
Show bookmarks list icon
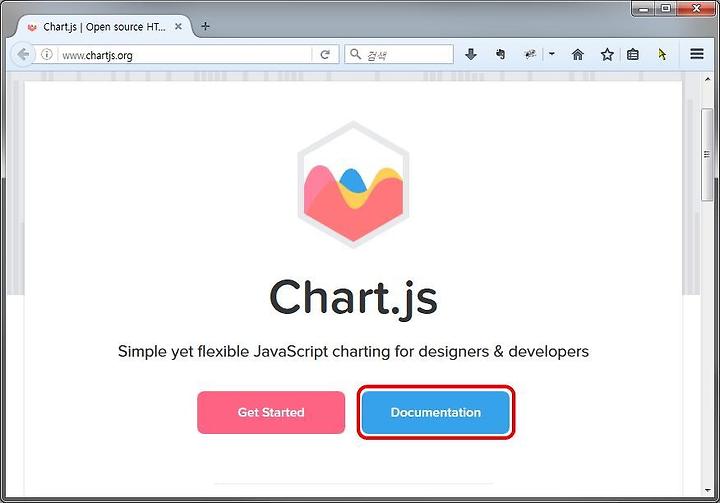click(x=633, y=55)
